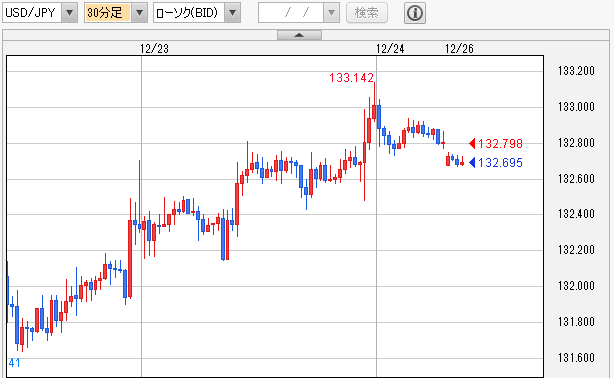This screenshot has width=614, height=378.
Task: Click the 133.142 high price label
Action: (x=352, y=78)
